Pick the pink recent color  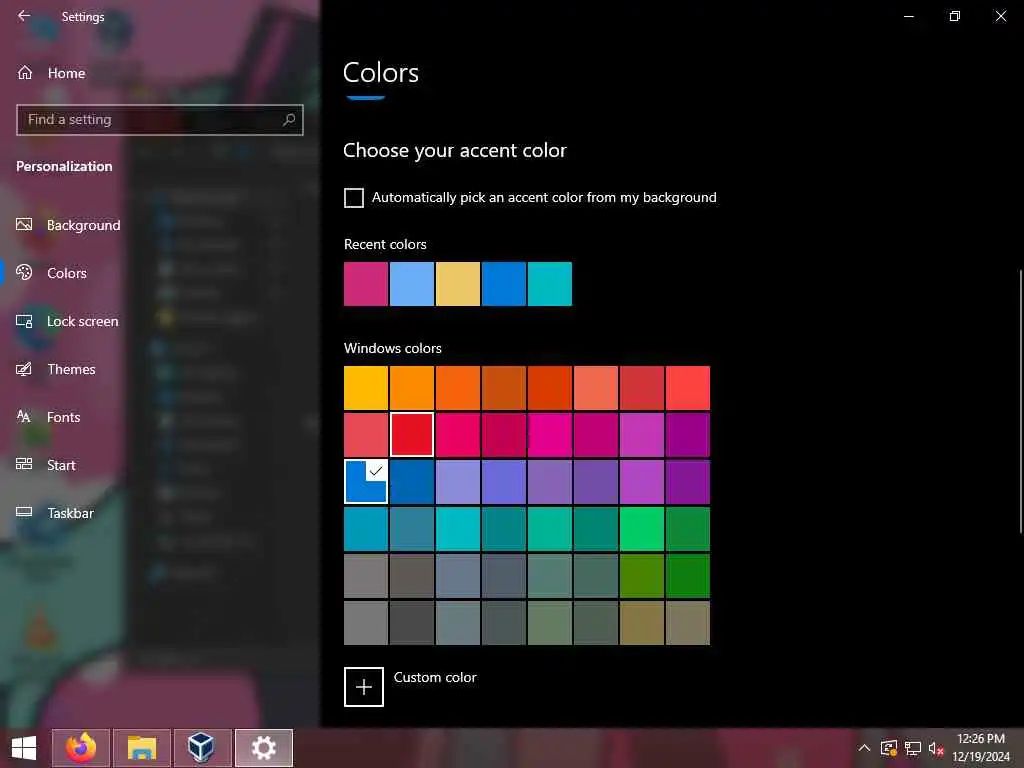366,284
